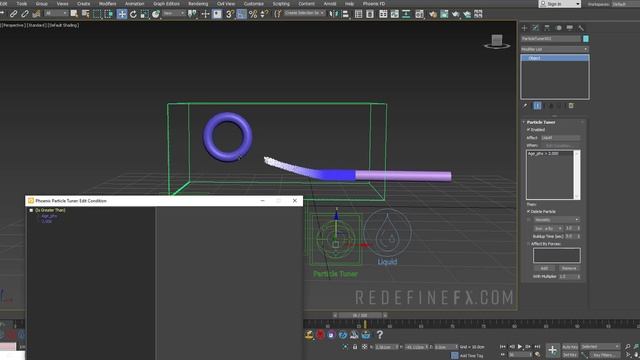Open the Affect Liquid dropdown
This screenshot has height=360, width=640.
pyautogui.click(x=560, y=138)
